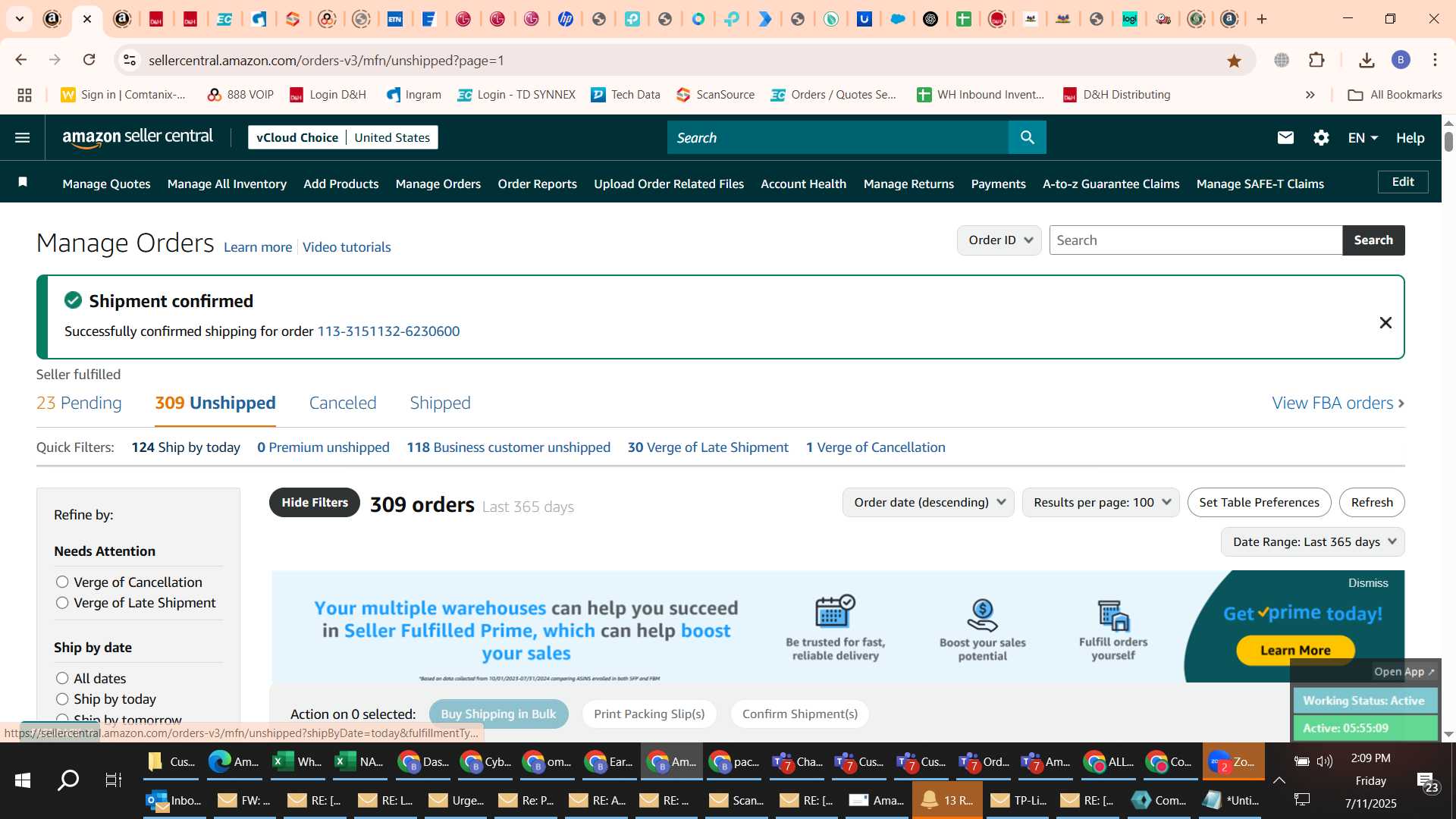Select the All dates radio button
Image resolution: width=1456 pixels, height=819 pixels.
(x=62, y=678)
